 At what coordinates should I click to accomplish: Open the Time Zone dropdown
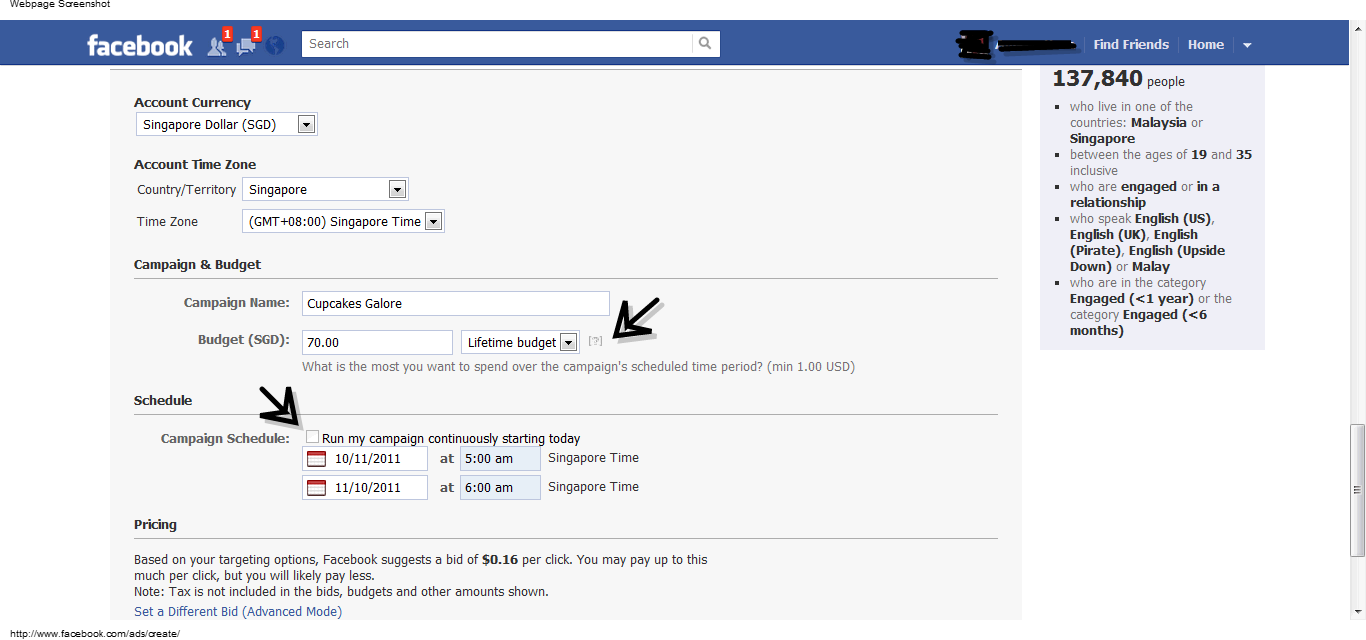point(343,221)
